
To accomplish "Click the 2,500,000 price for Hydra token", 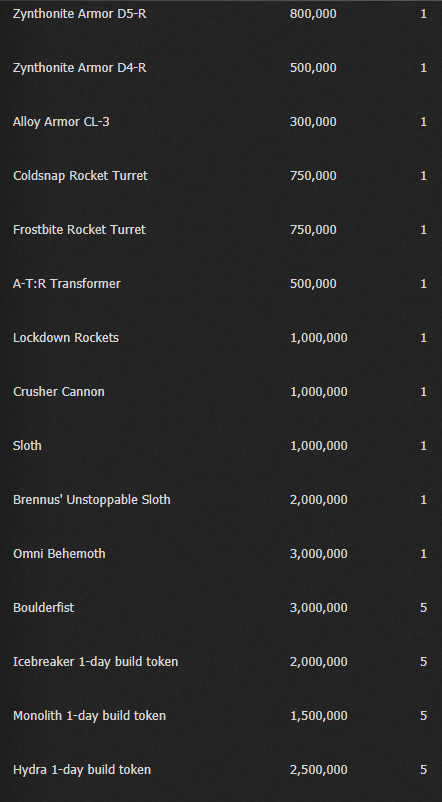I will coord(319,769).
